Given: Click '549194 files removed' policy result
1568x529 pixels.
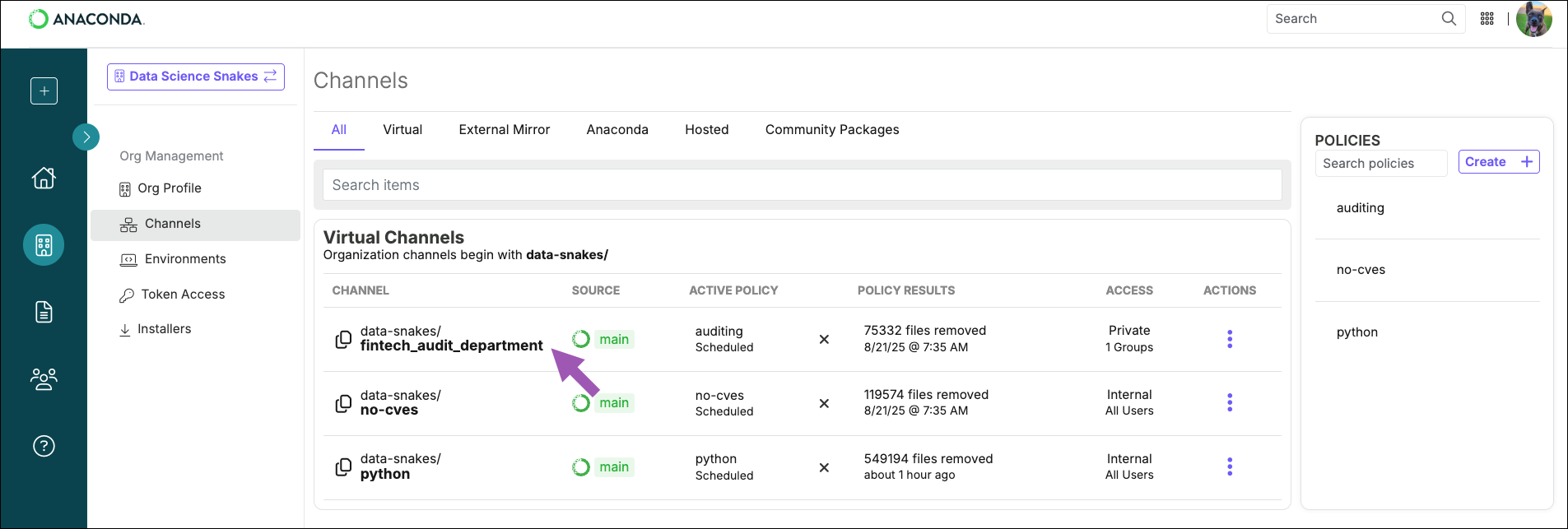Looking at the screenshot, I should tap(928, 459).
